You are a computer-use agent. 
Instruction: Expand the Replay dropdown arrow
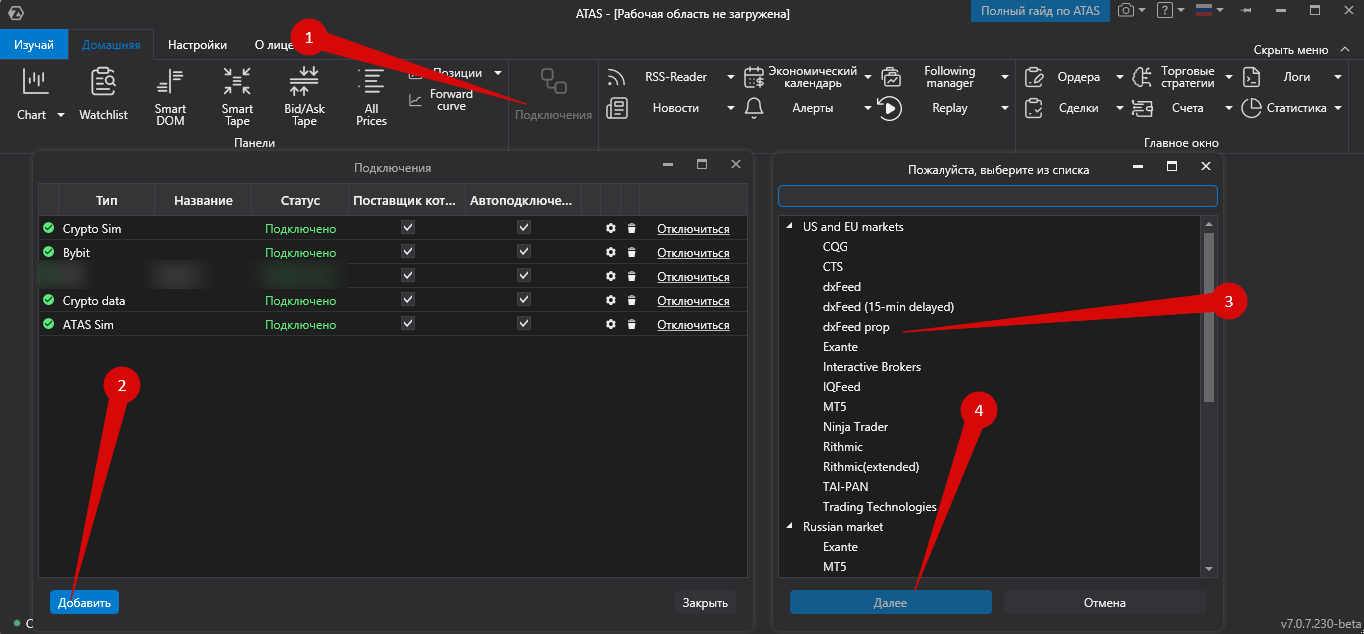[x=1003, y=108]
